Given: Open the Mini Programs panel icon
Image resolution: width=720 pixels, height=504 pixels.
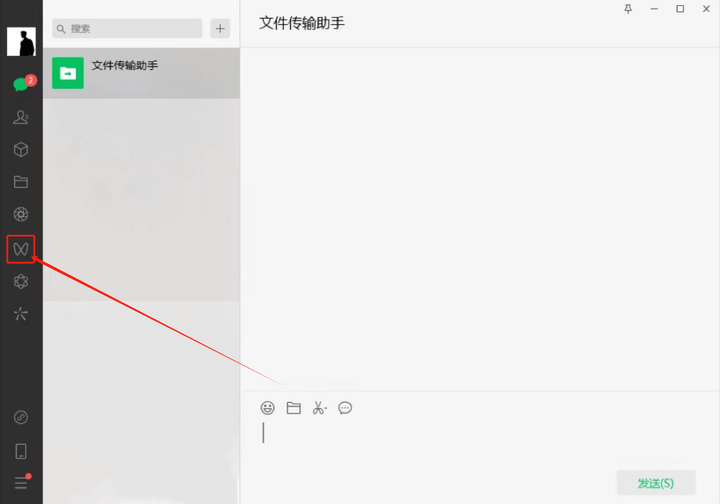Looking at the screenshot, I should [21, 417].
